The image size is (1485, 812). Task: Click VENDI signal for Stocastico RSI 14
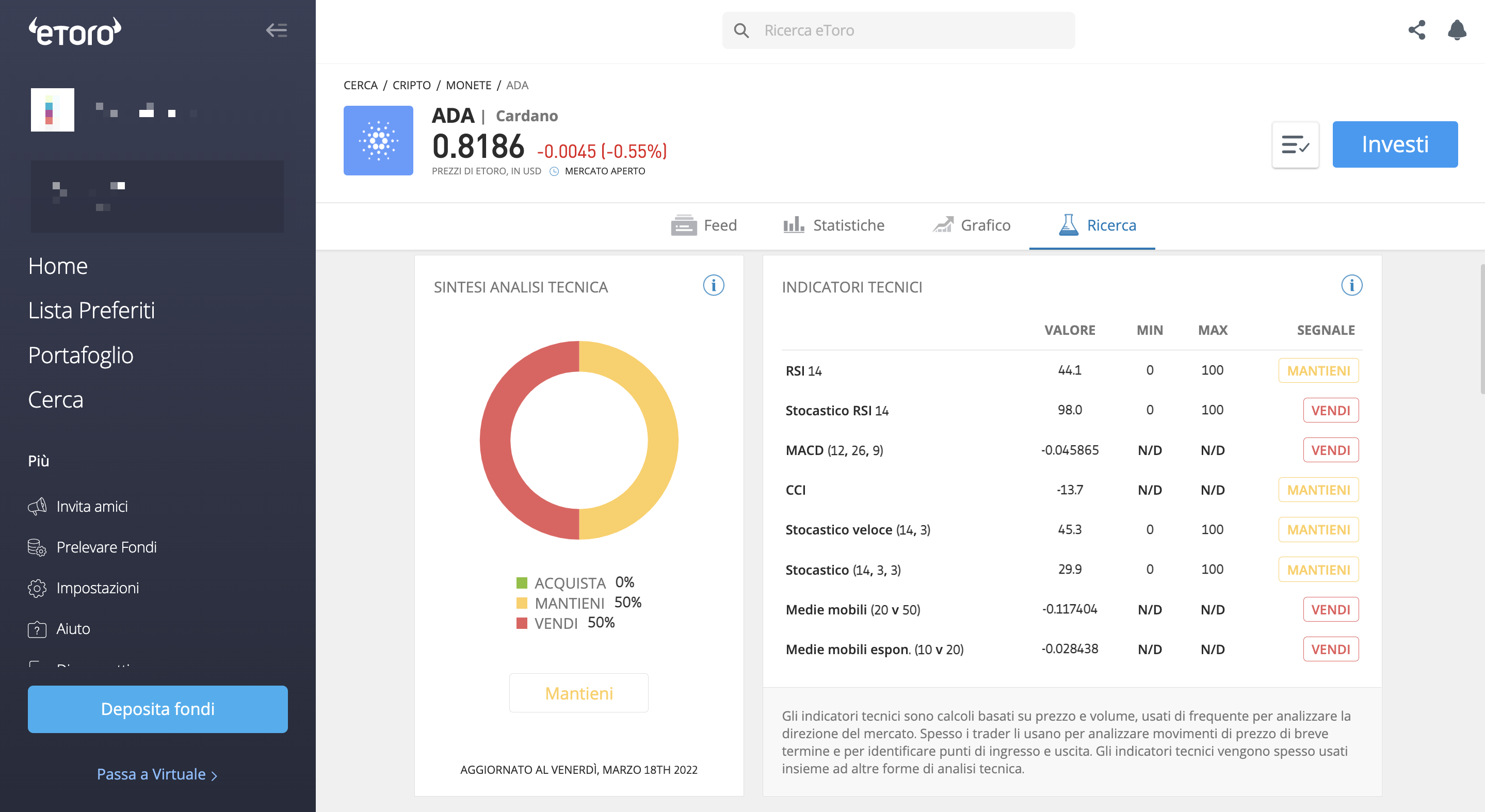pyautogui.click(x=1331, y=411)
